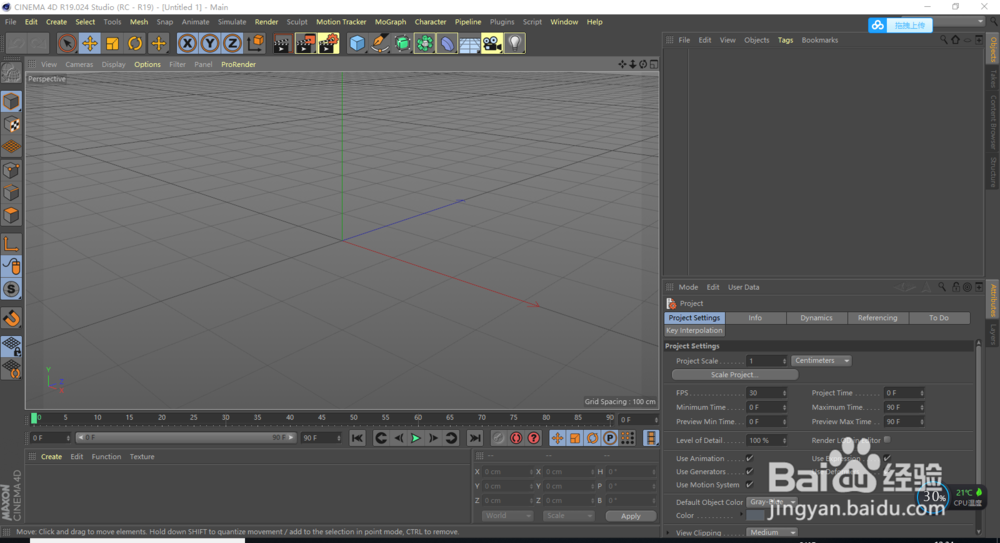Toggle Use Motion System checkbox
Screen dimensions: 1000x543
coord(750,485)
